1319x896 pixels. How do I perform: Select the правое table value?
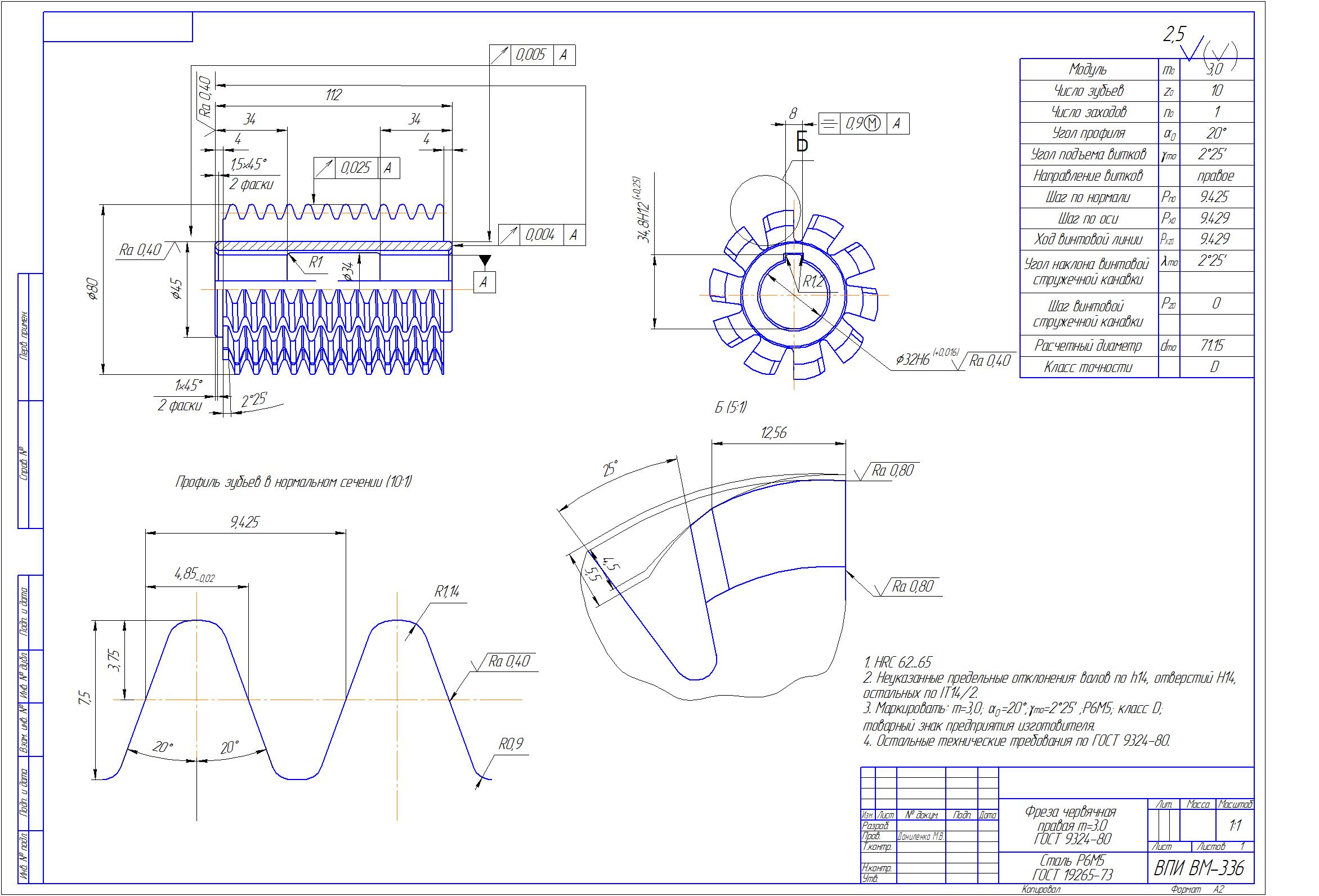coord(1216,176)
